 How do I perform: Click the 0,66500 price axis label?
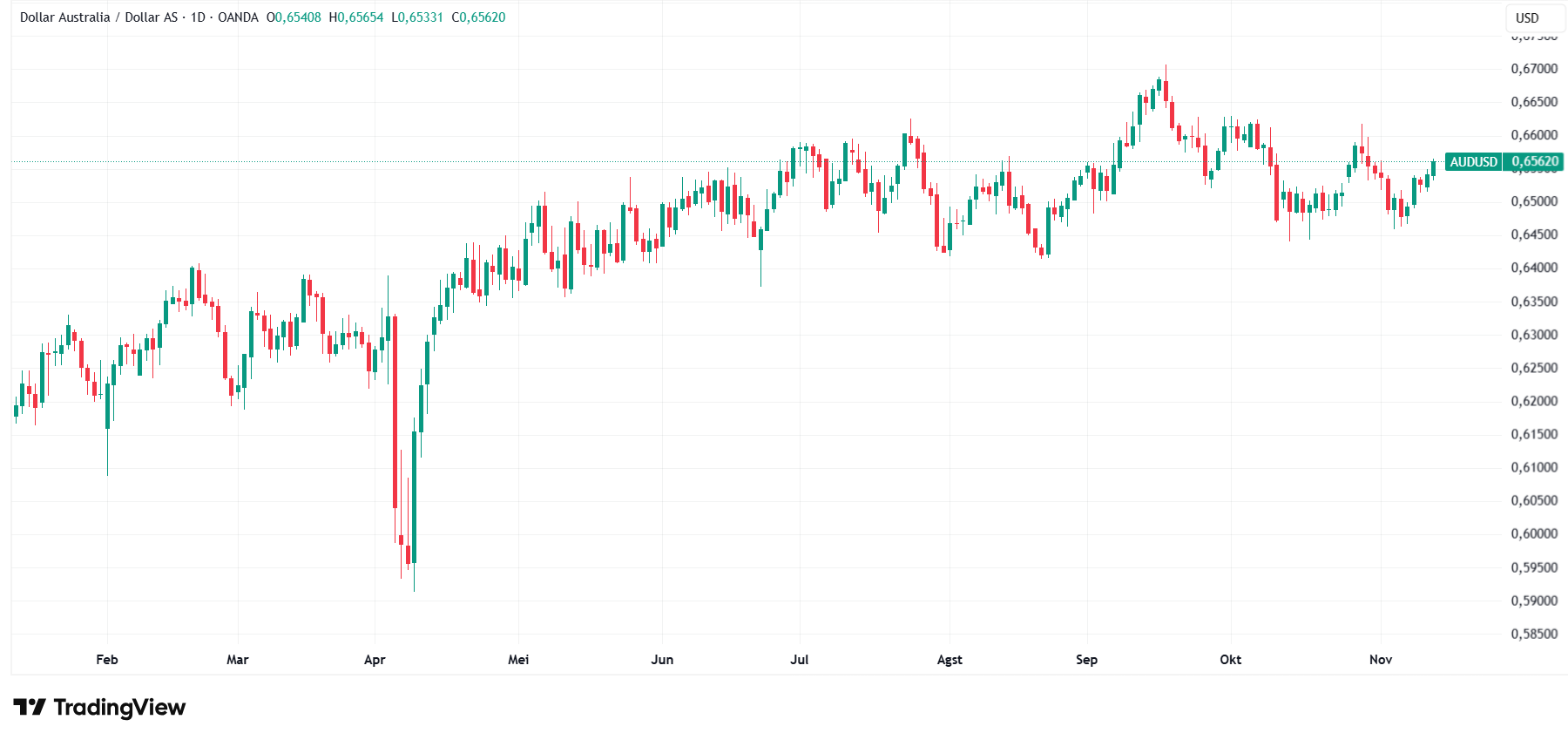point(1534,102)
